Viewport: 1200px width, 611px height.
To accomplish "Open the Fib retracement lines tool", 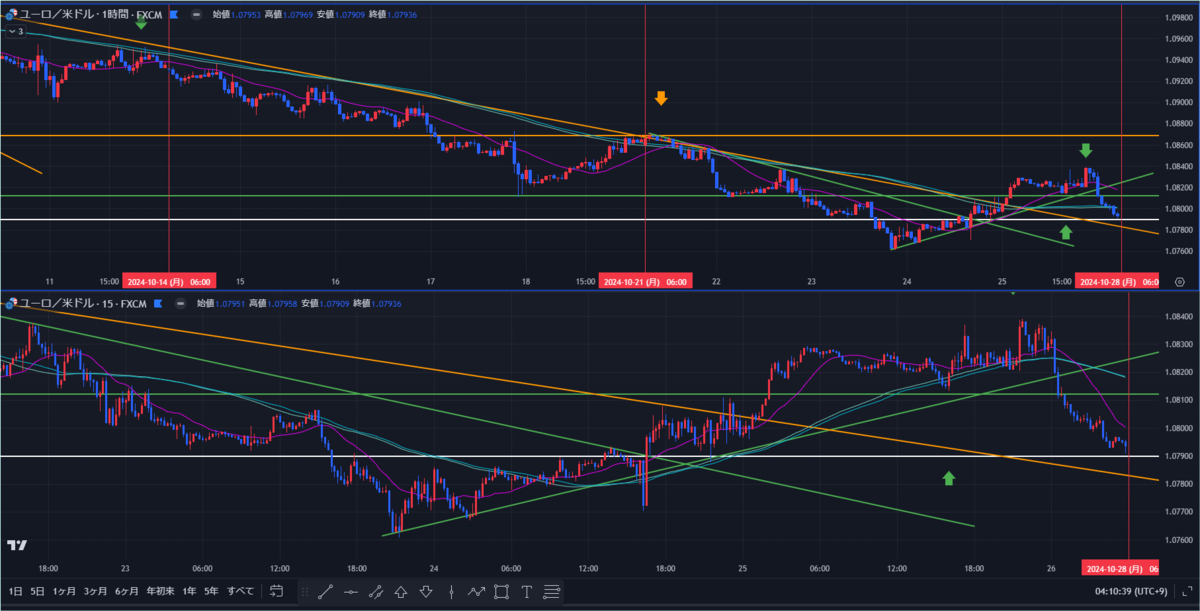I will click(x=551, y=591).
